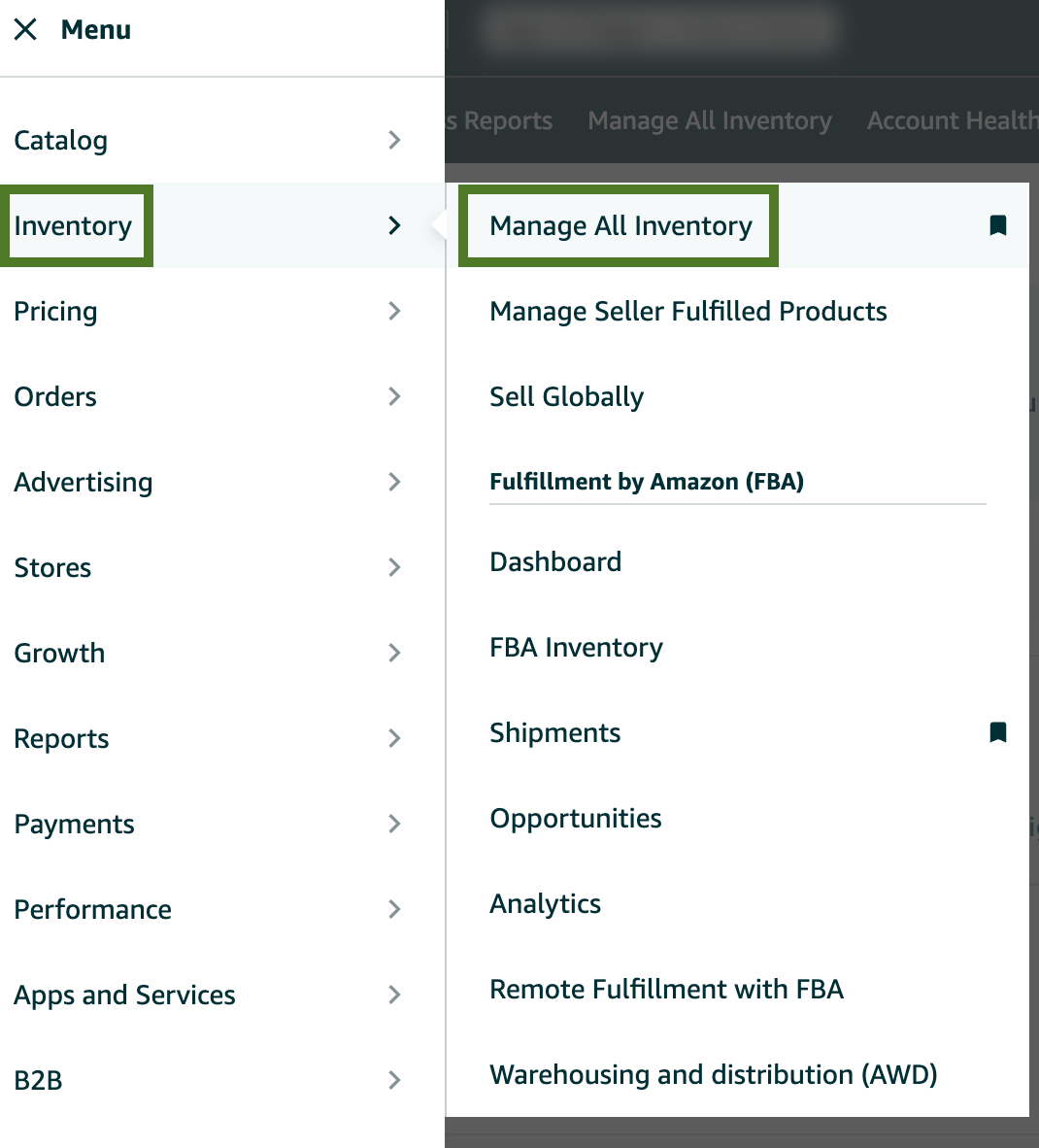Close the menu with the X icon
Screen dimensions: 1039x1148
pos(26,30)
